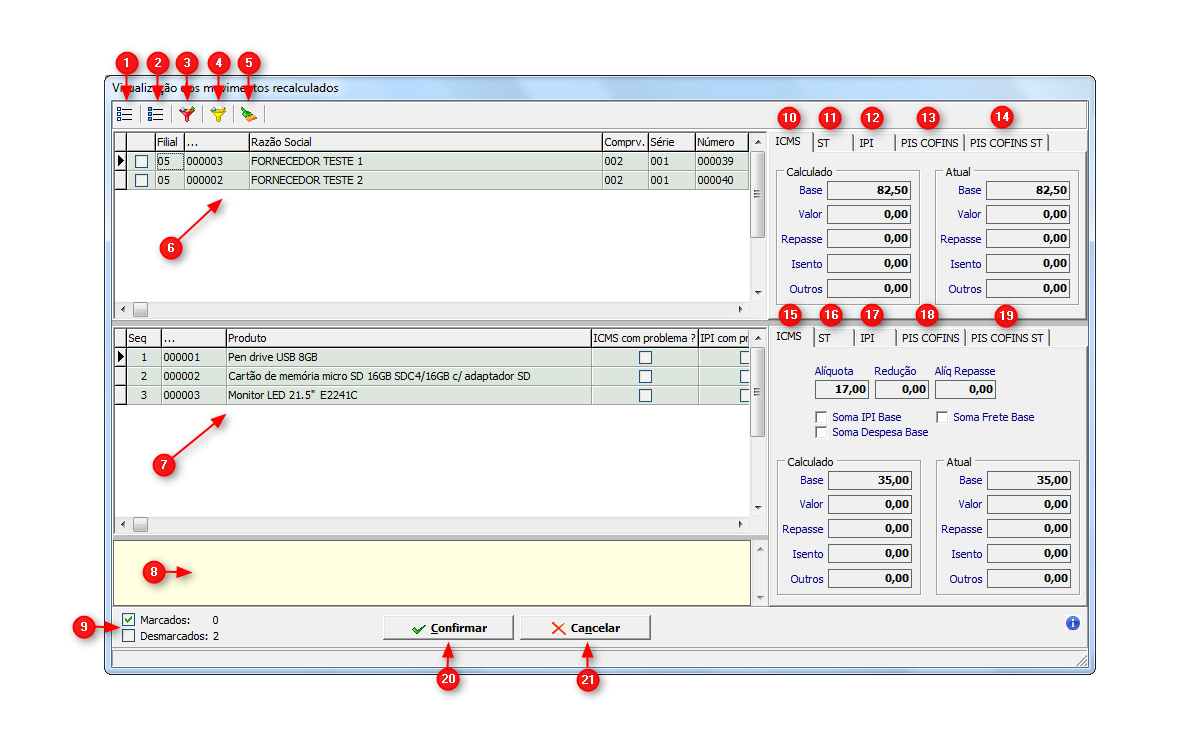1200x750 pixels.
Task: Open the PIS COFINS ST tab above the 82,50 totals
Action: [1007, 143]
